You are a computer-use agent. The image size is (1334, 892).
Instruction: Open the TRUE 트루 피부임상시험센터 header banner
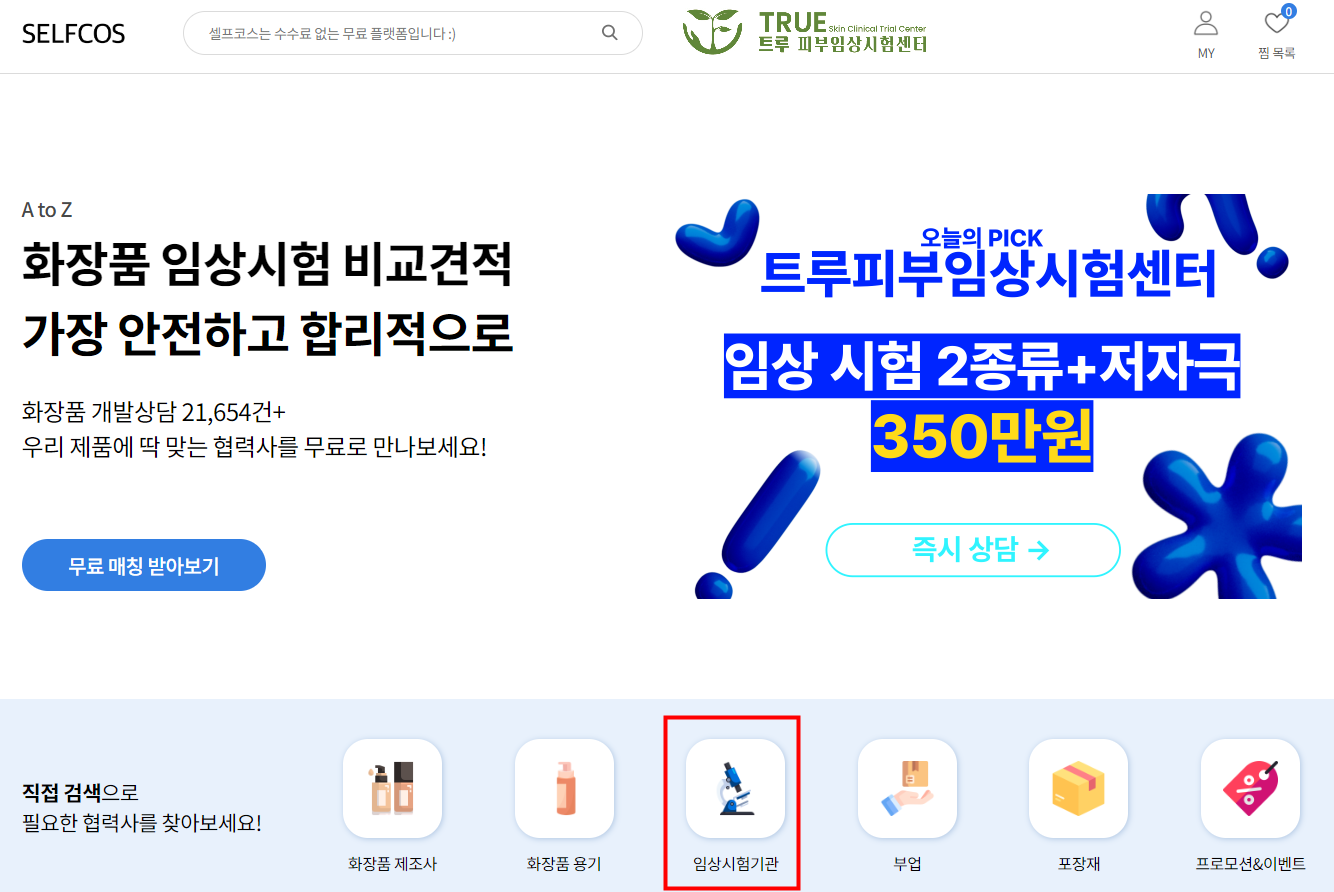point(806,33)
